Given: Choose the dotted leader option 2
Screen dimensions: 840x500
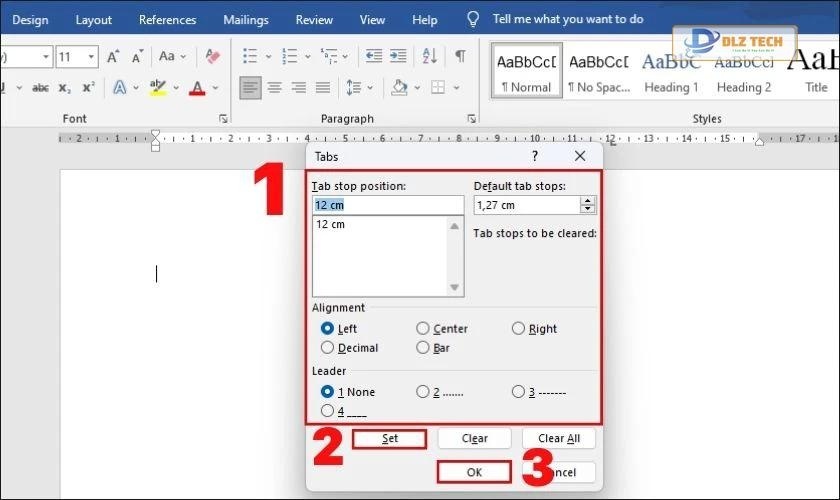Looking at the screenshot, I should 423,392.
